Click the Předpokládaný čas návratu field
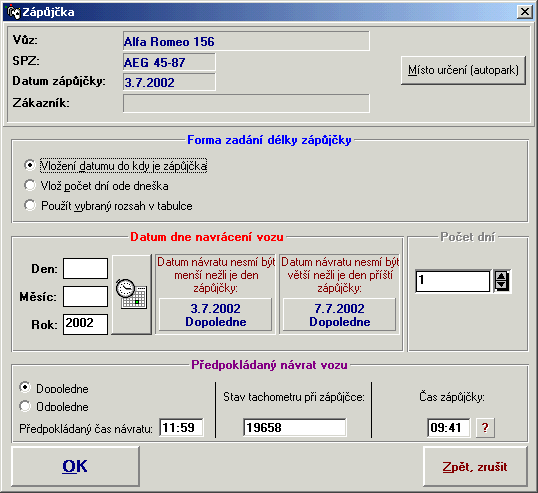Viewport: 538px width, 493px height. [x=181, y=428]
